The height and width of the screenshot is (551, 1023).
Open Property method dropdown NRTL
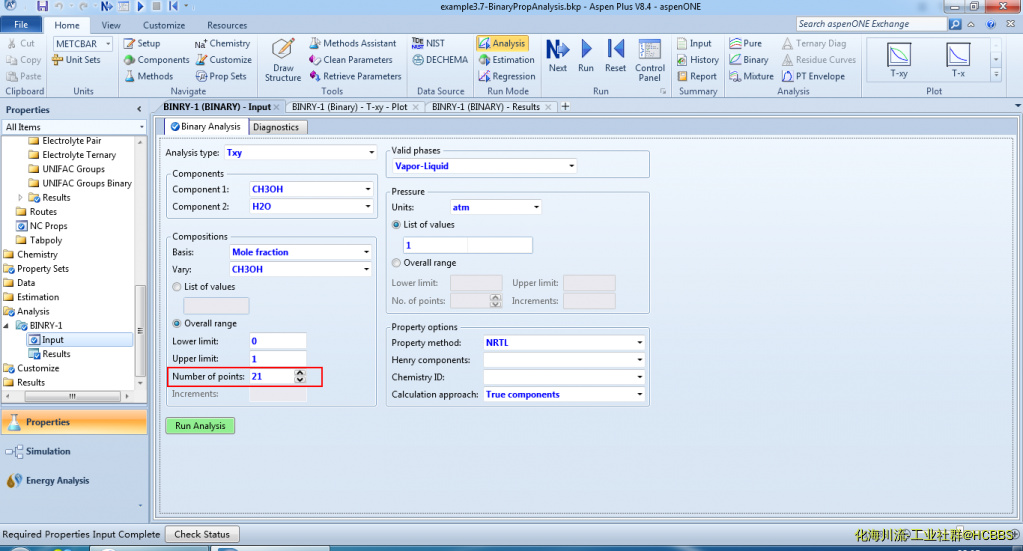pyautogui.click(x=564, y=342)
